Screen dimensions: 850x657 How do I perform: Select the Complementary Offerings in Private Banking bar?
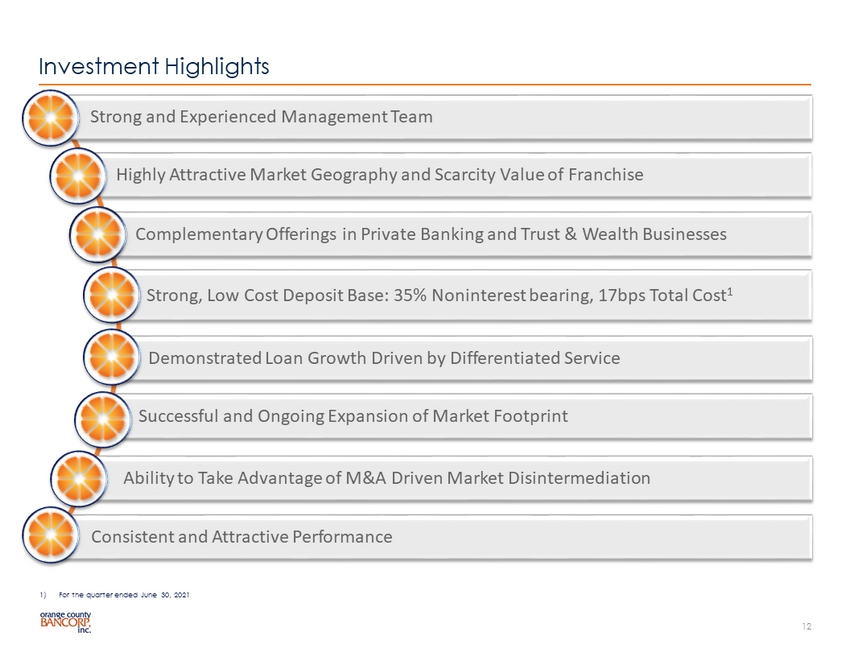pos(470,235)
